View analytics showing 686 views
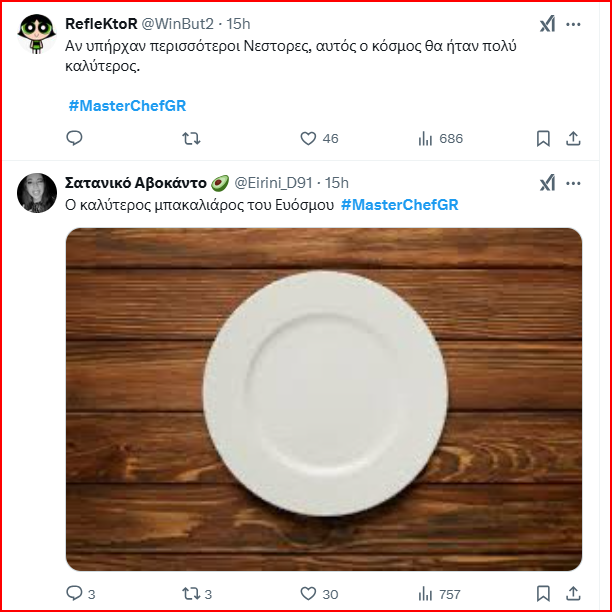 pos(424,138)
